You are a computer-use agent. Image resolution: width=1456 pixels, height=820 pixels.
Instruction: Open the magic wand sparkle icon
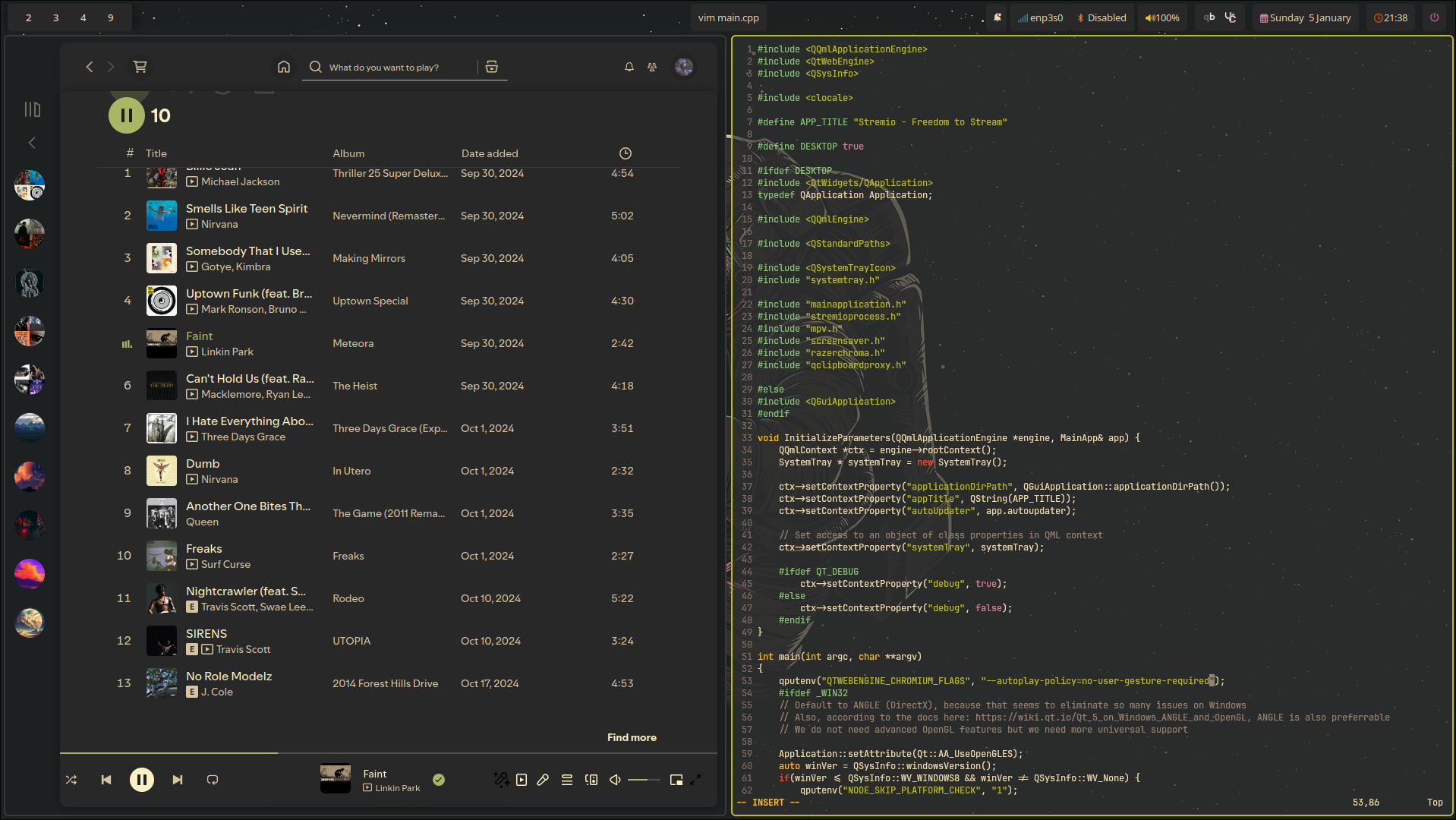click(x=501, y=780)
